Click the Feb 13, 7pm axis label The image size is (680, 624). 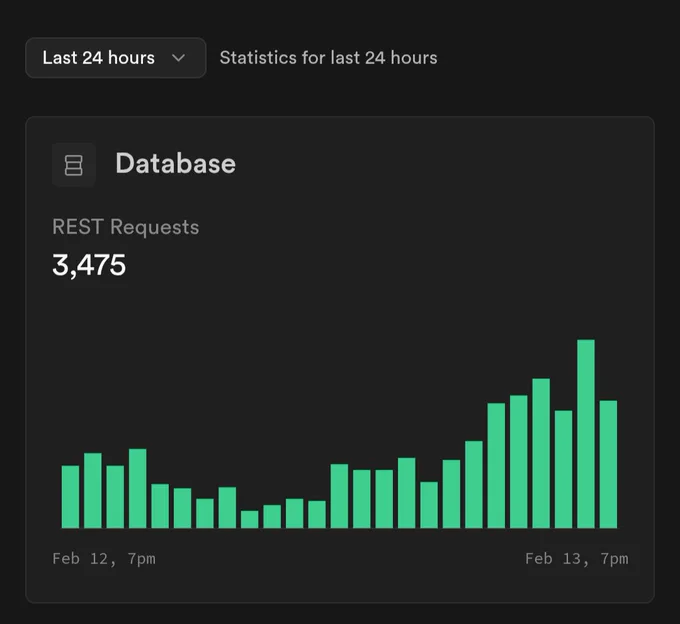click(x=577, y=559)
